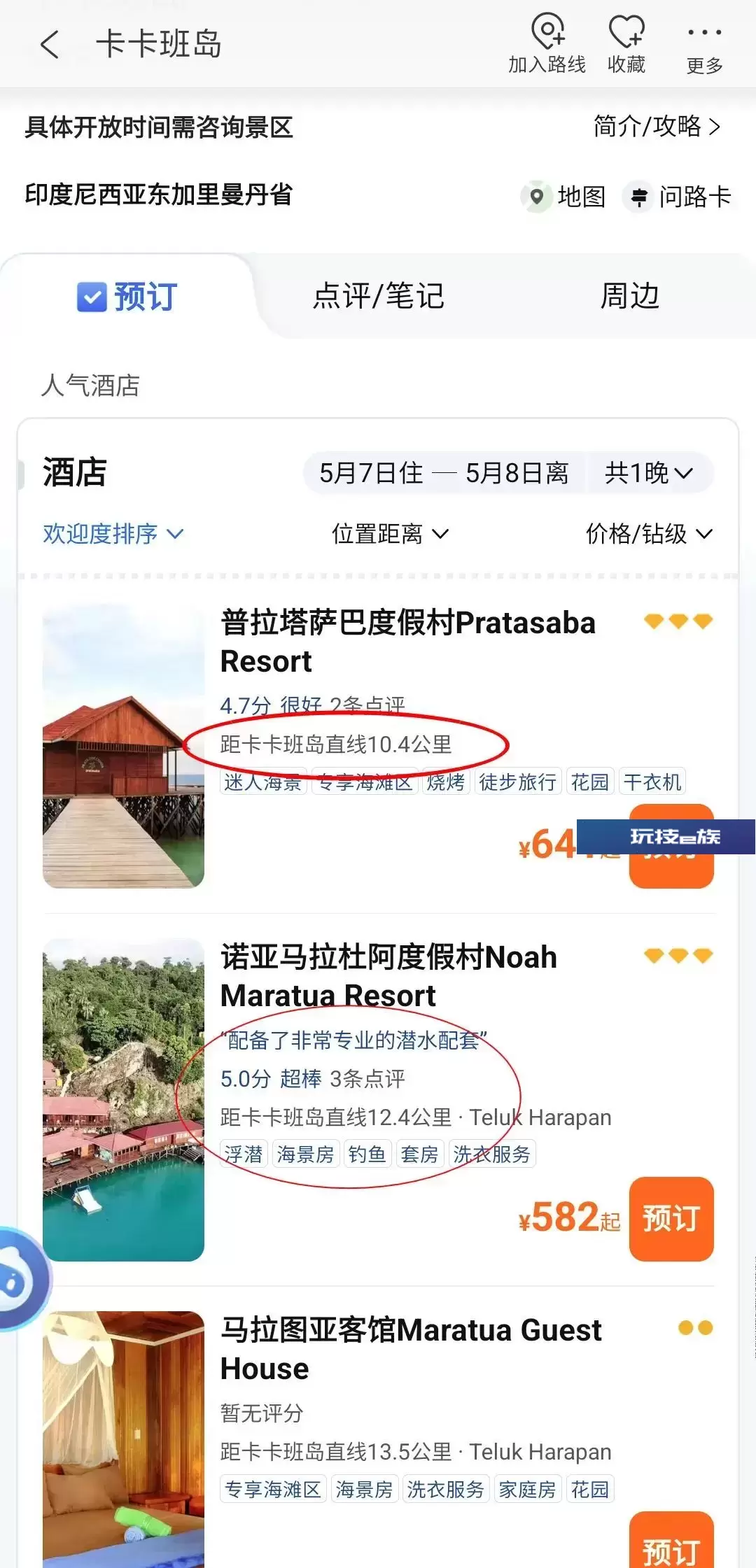Switch to the 点评/笔记 tab

pyautogui.click(x=378, y=296)
